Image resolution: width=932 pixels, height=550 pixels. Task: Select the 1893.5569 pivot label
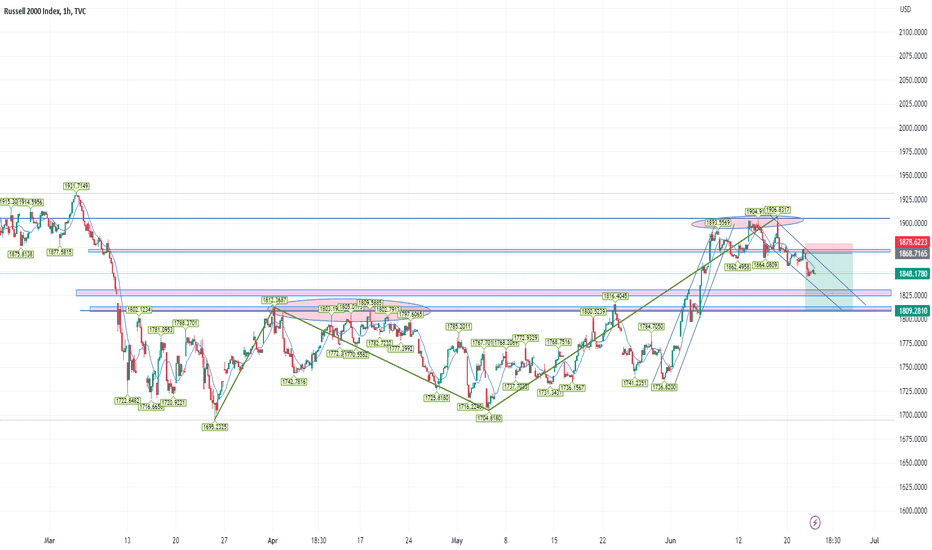[717, 222]
